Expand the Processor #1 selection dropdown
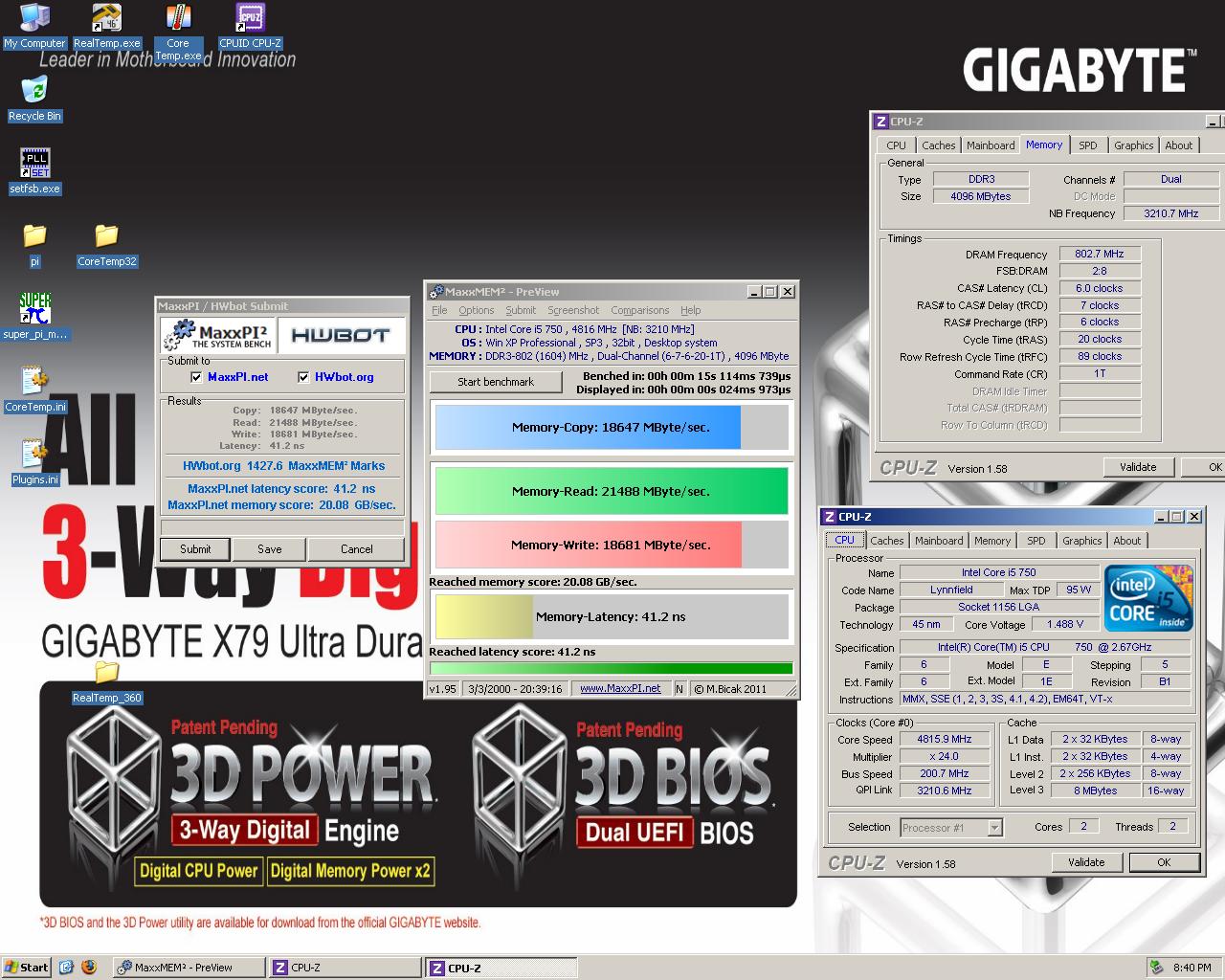Screen dimensions: 1225x980 994,828
